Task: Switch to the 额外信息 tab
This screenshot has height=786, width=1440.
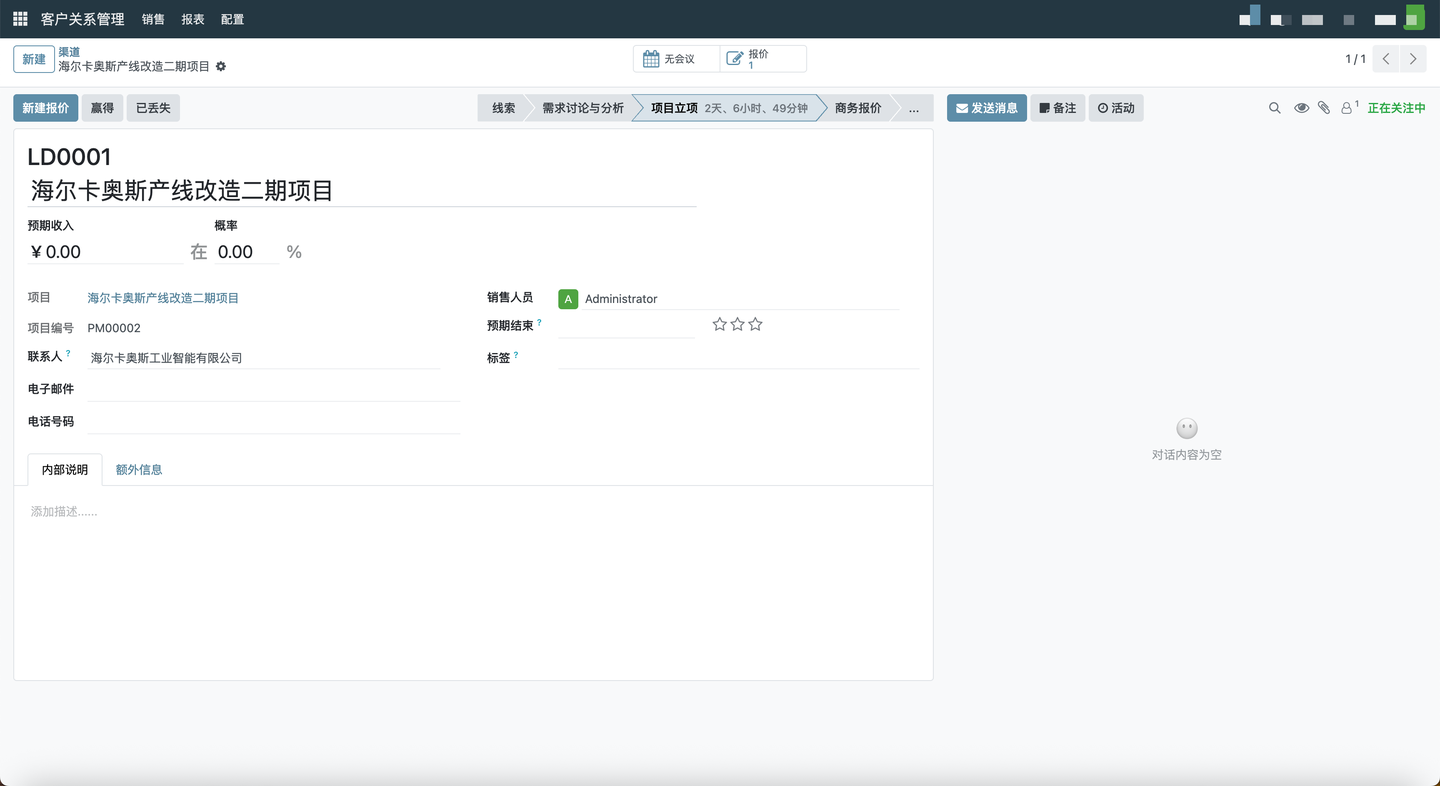Action: point(139,470)
